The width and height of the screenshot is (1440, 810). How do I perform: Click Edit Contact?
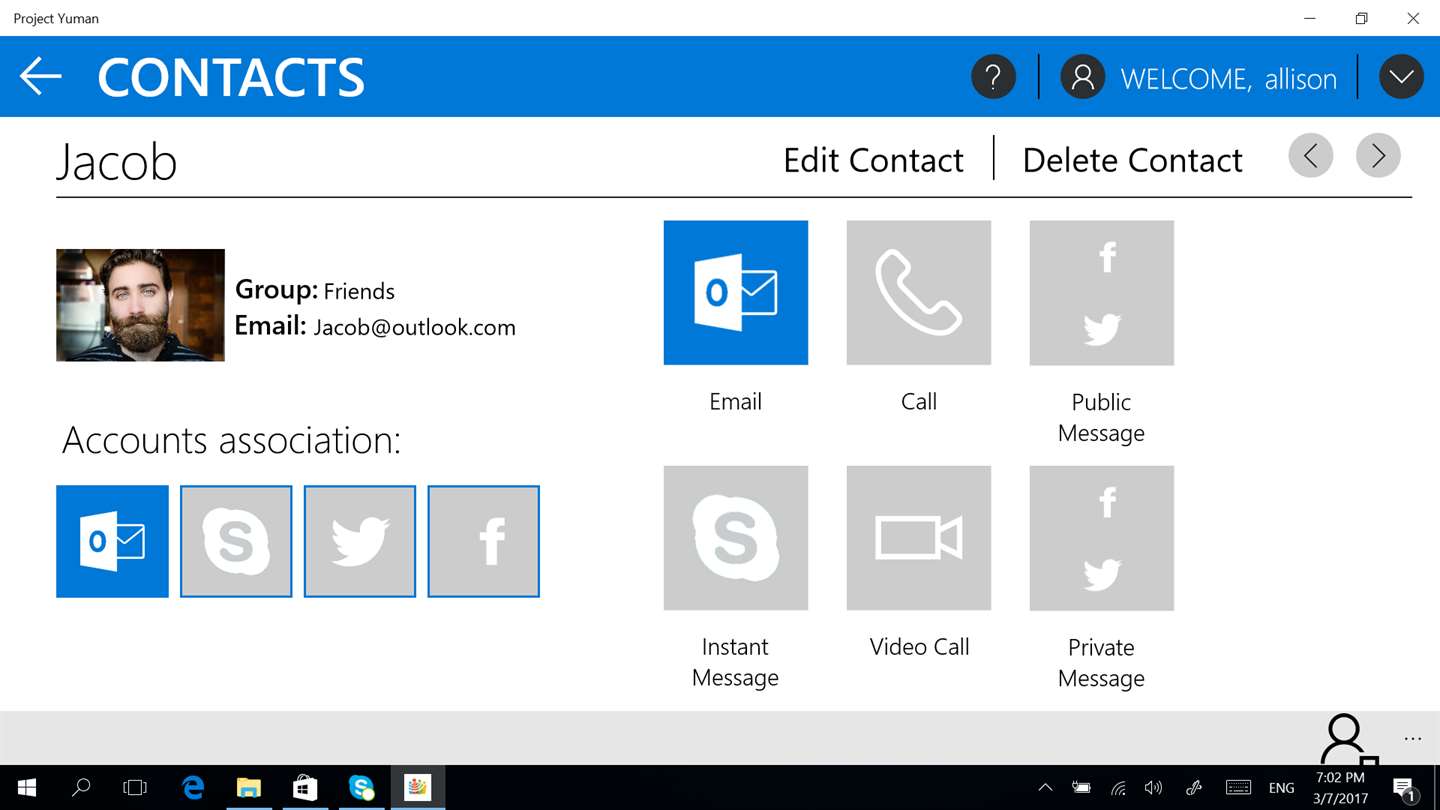pos(873,160)
